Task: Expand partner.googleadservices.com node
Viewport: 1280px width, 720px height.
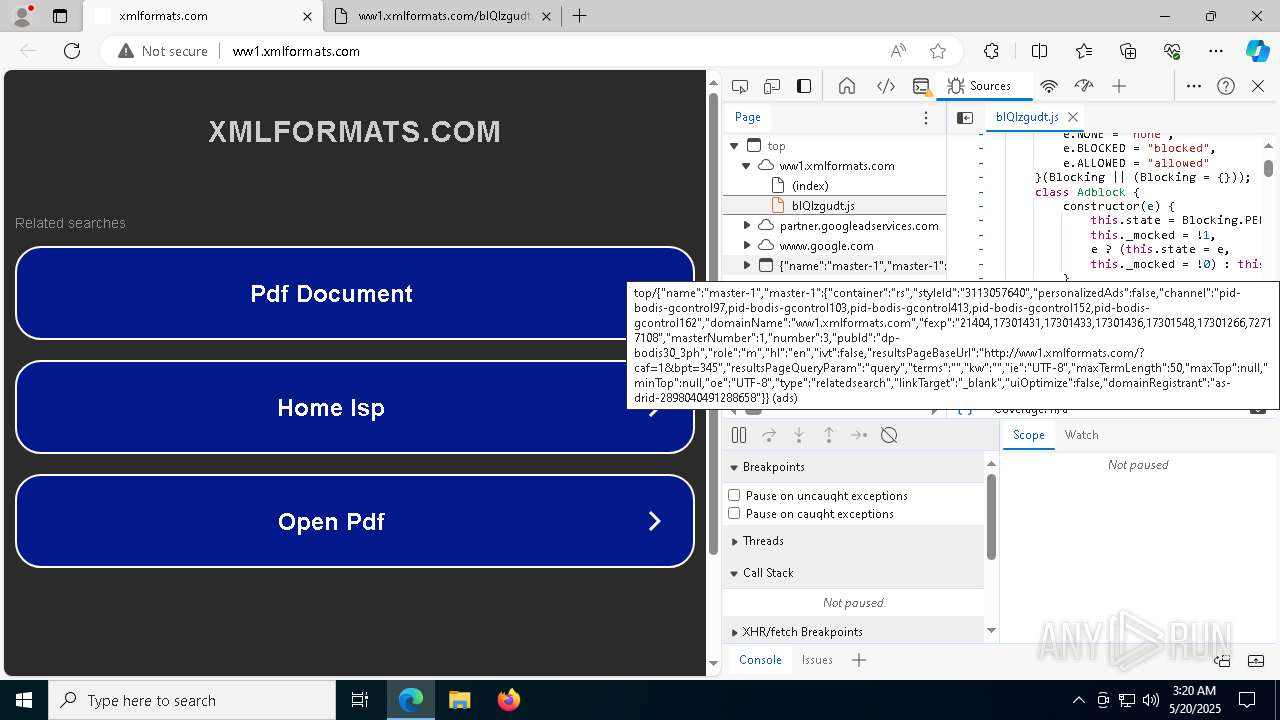Action: 746,226
